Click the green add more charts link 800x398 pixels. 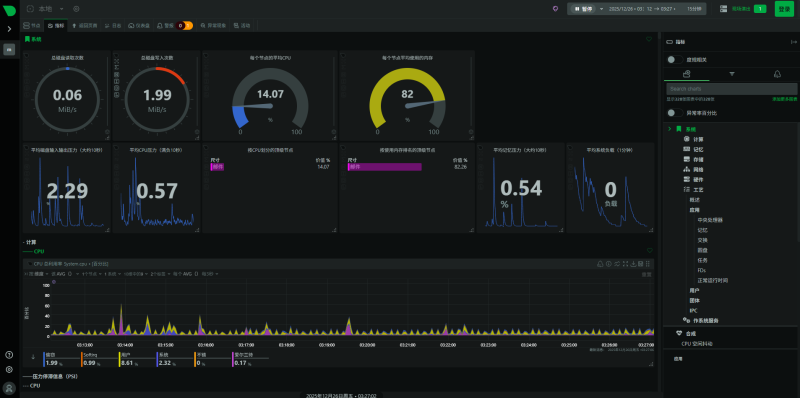tap(785, 99)
